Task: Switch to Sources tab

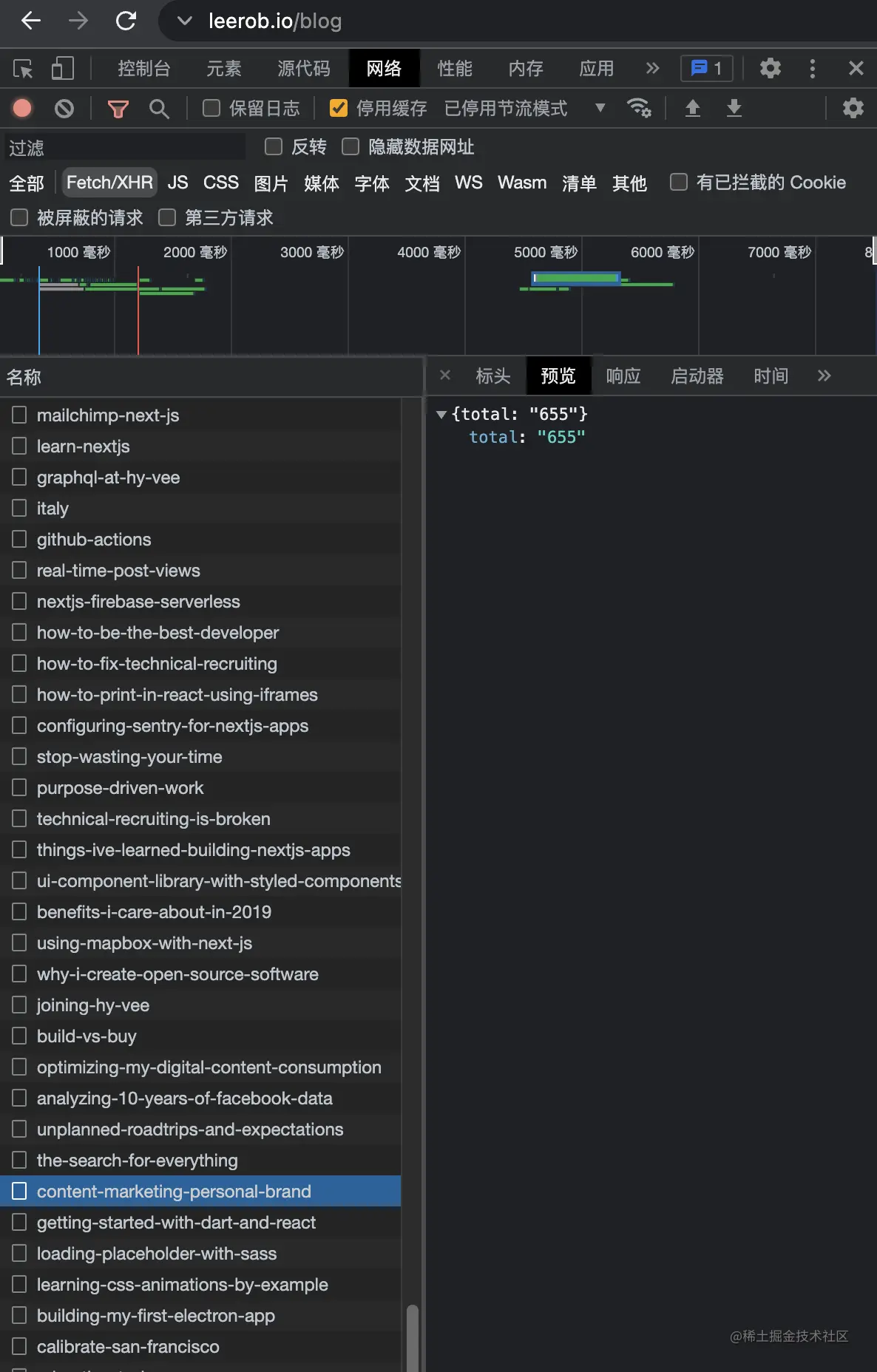Action: pos(304,69)
